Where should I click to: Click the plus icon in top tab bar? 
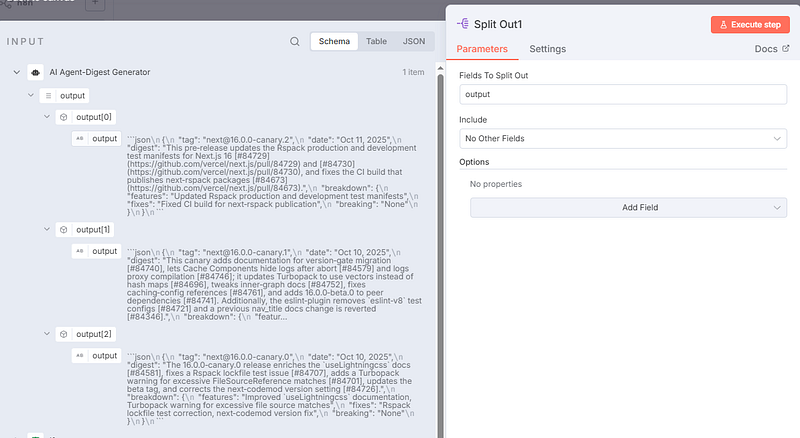(95, 4)
